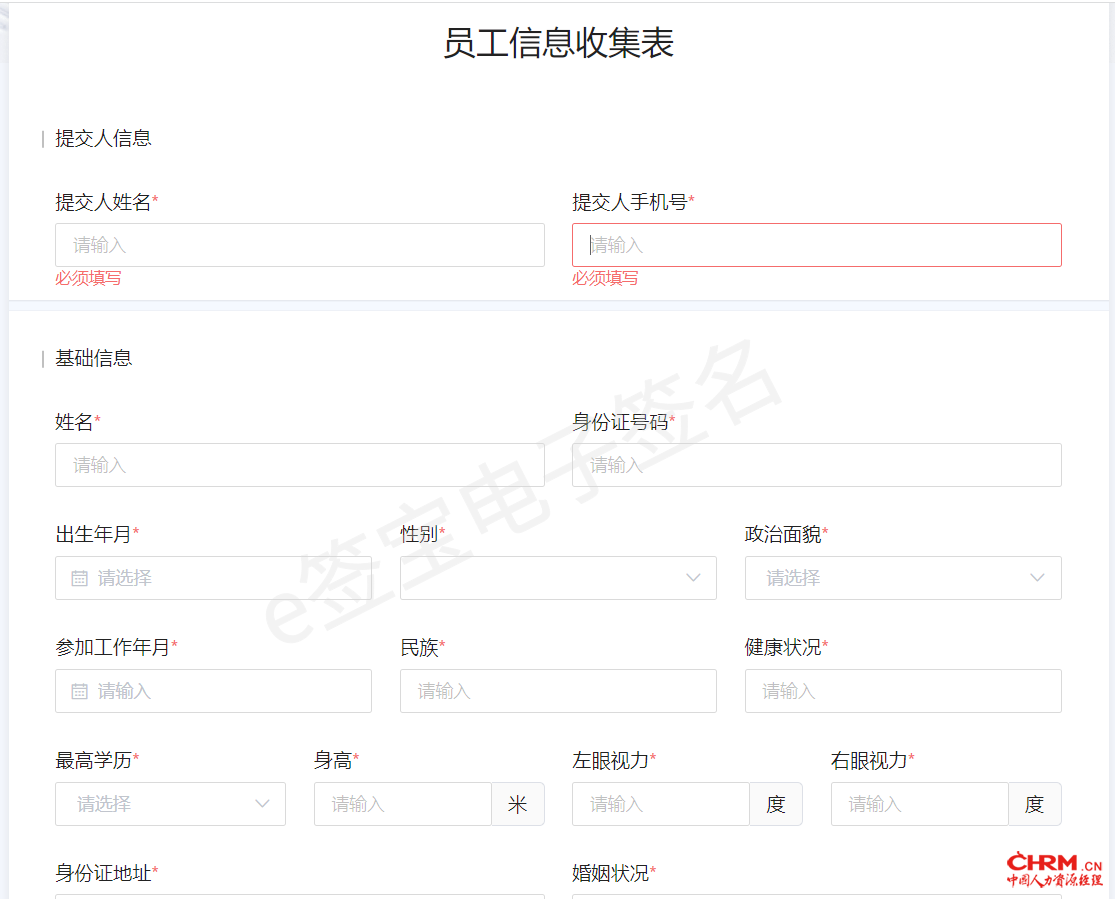The height and width of the screenshot is (899, 1115).
Task: Click 必须填写 error under 提交人姓名
Action: (88, 278)
